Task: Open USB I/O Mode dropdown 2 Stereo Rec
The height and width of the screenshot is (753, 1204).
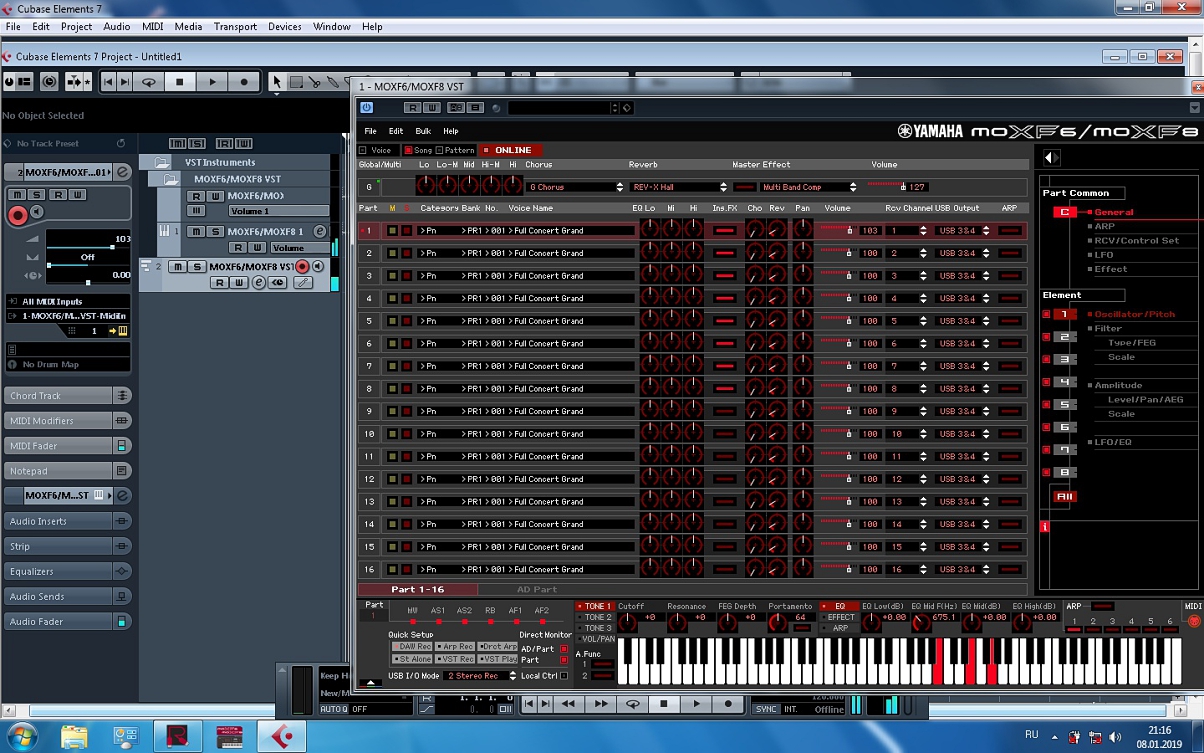Action: point(481,676)
